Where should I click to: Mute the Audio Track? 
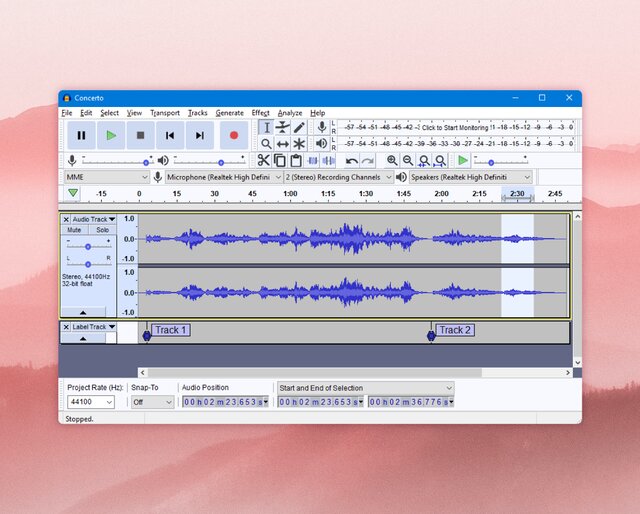tap(74, 230)
